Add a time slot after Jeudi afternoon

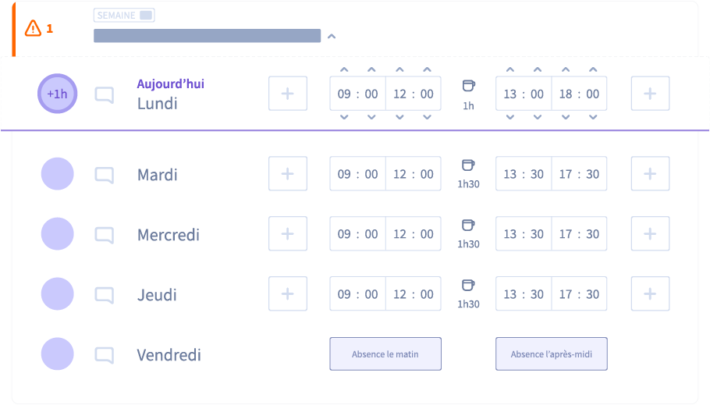coord(650,294)
